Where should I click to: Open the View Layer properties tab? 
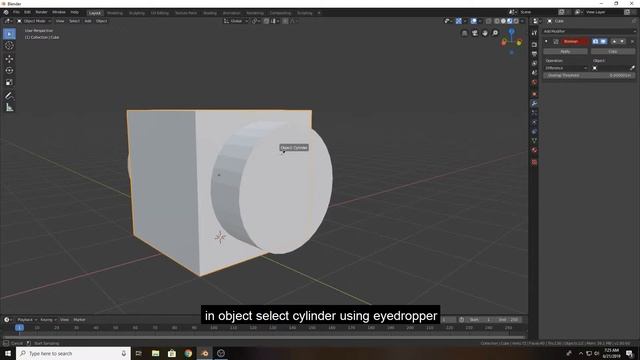(534, 63)
